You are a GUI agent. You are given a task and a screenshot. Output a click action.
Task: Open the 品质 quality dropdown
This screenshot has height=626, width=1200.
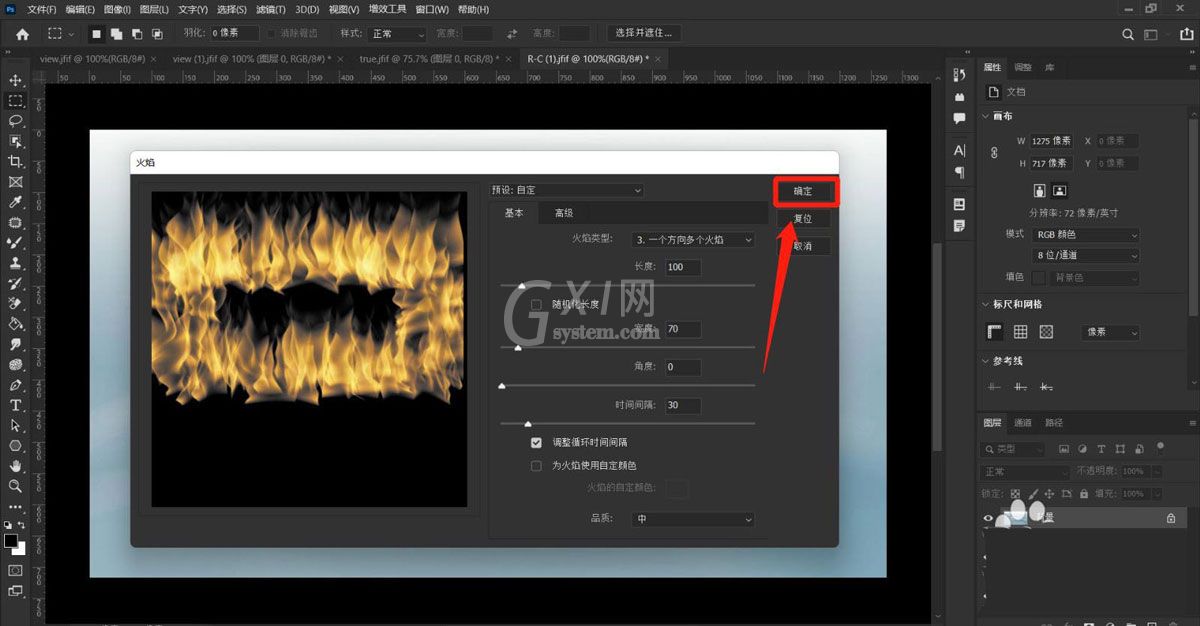pyautogui.click(x=693, y=519)
